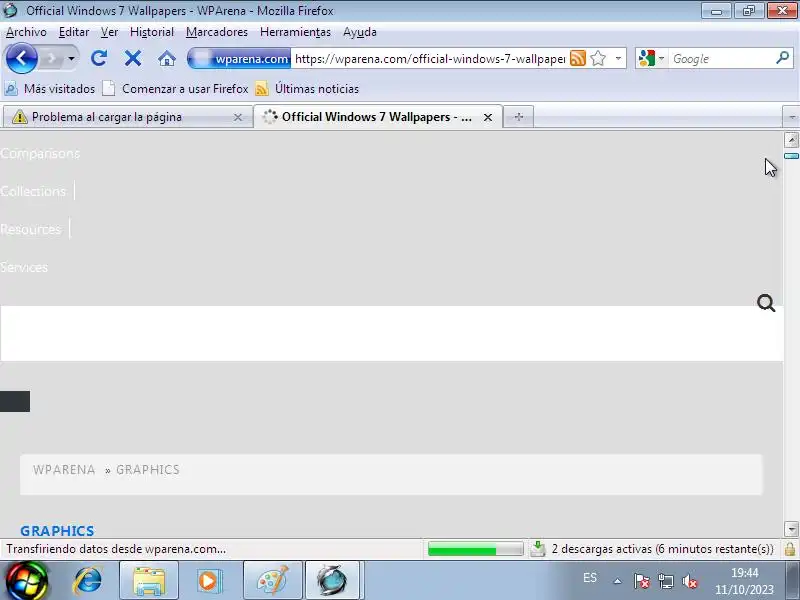Run search with the magnifier icon in search bar
This screenshot has width=800, height=600.
(783, 58)
